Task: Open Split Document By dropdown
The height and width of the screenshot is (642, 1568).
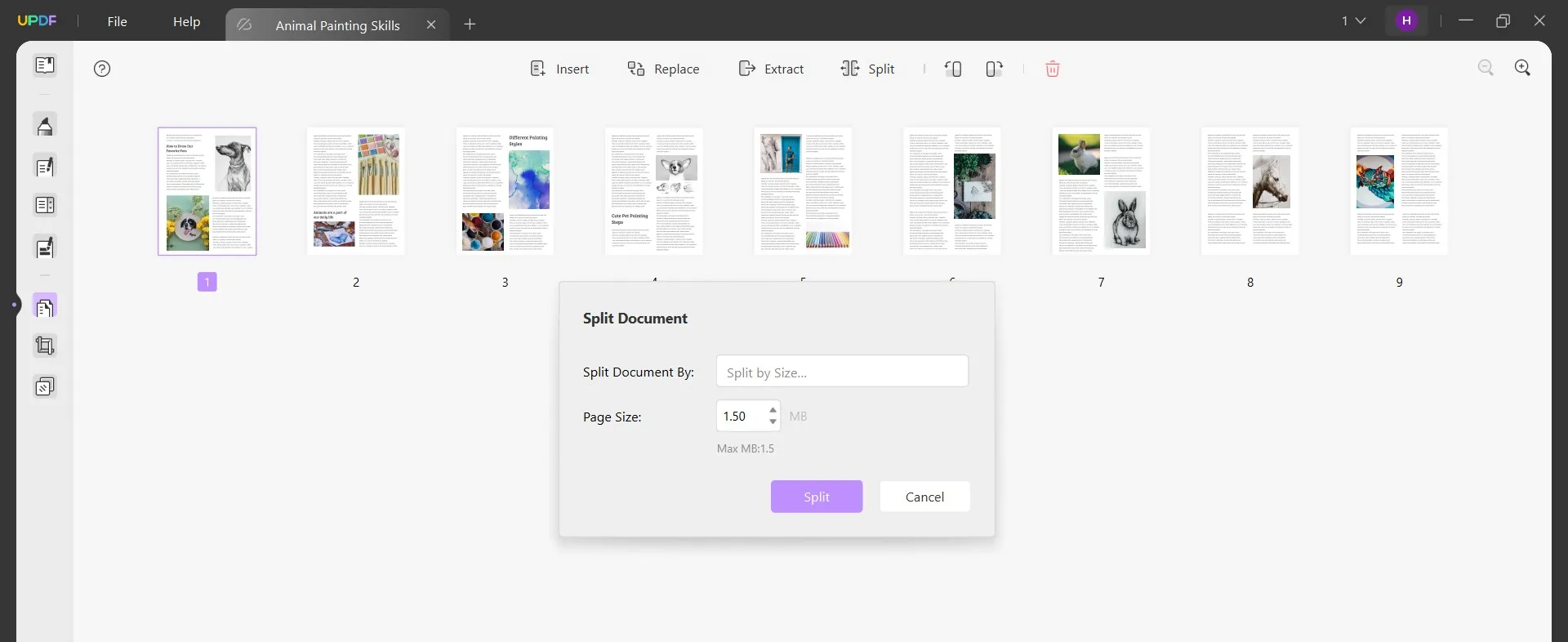Action: [842, 372]
